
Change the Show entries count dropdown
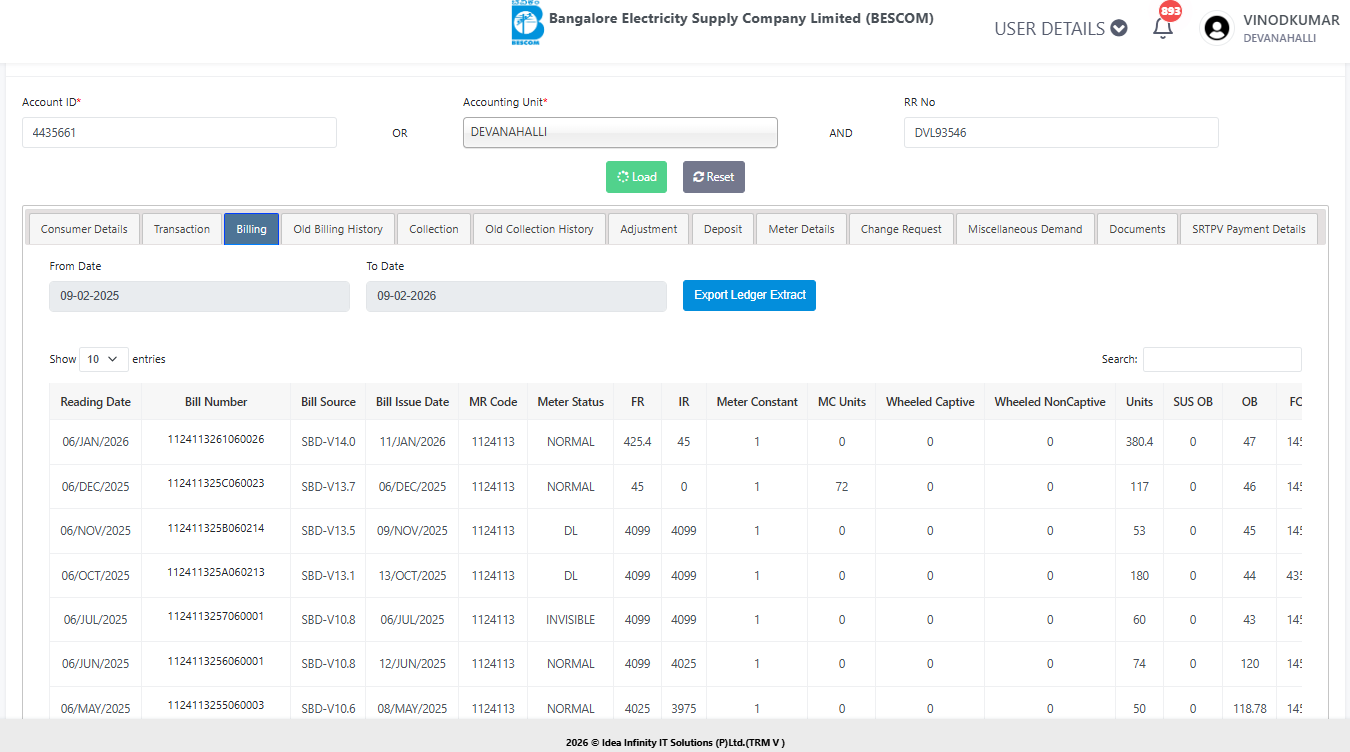[x=104, y=359]
